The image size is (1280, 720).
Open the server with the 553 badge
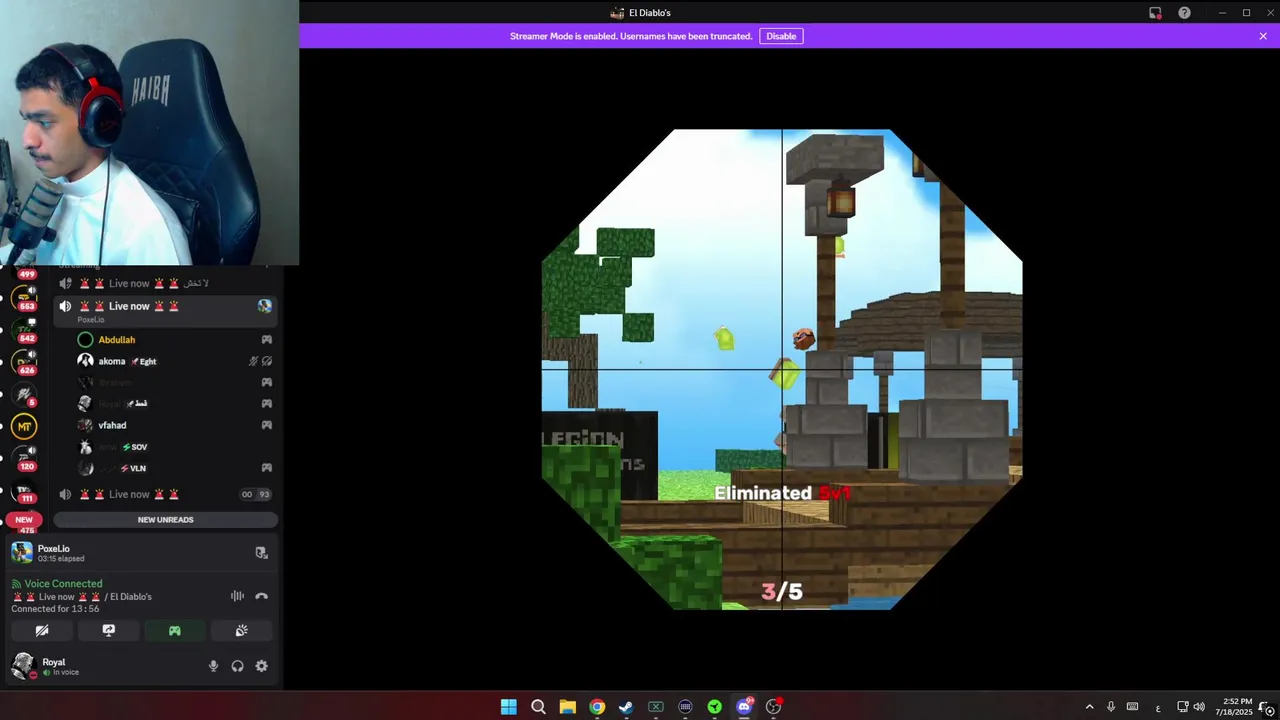click(24, 296)
